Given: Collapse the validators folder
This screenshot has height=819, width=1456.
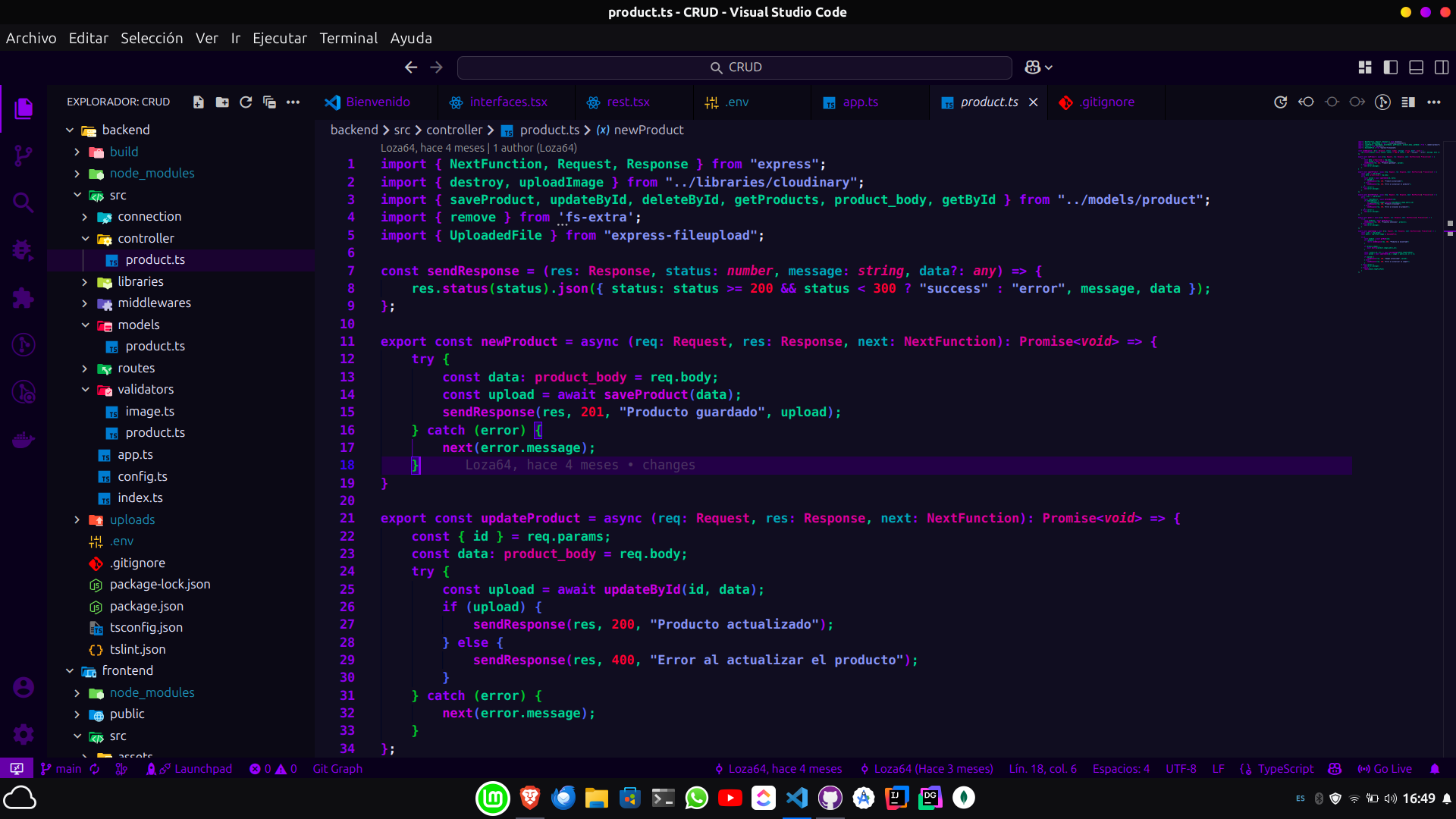Looking at the screenshot, I should [x=145, y=389].
